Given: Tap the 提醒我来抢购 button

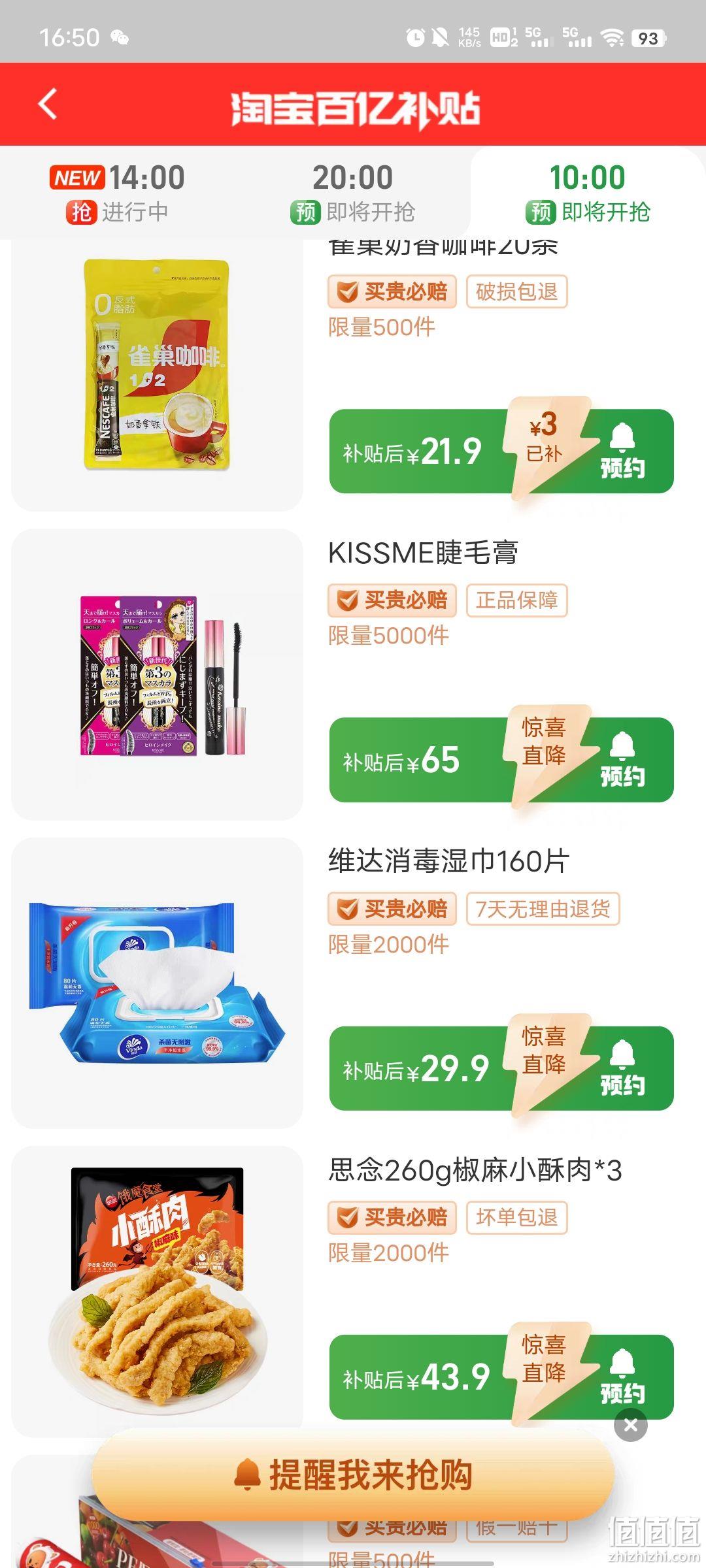Looking at the screenshot, I should tap(353, 1475).
